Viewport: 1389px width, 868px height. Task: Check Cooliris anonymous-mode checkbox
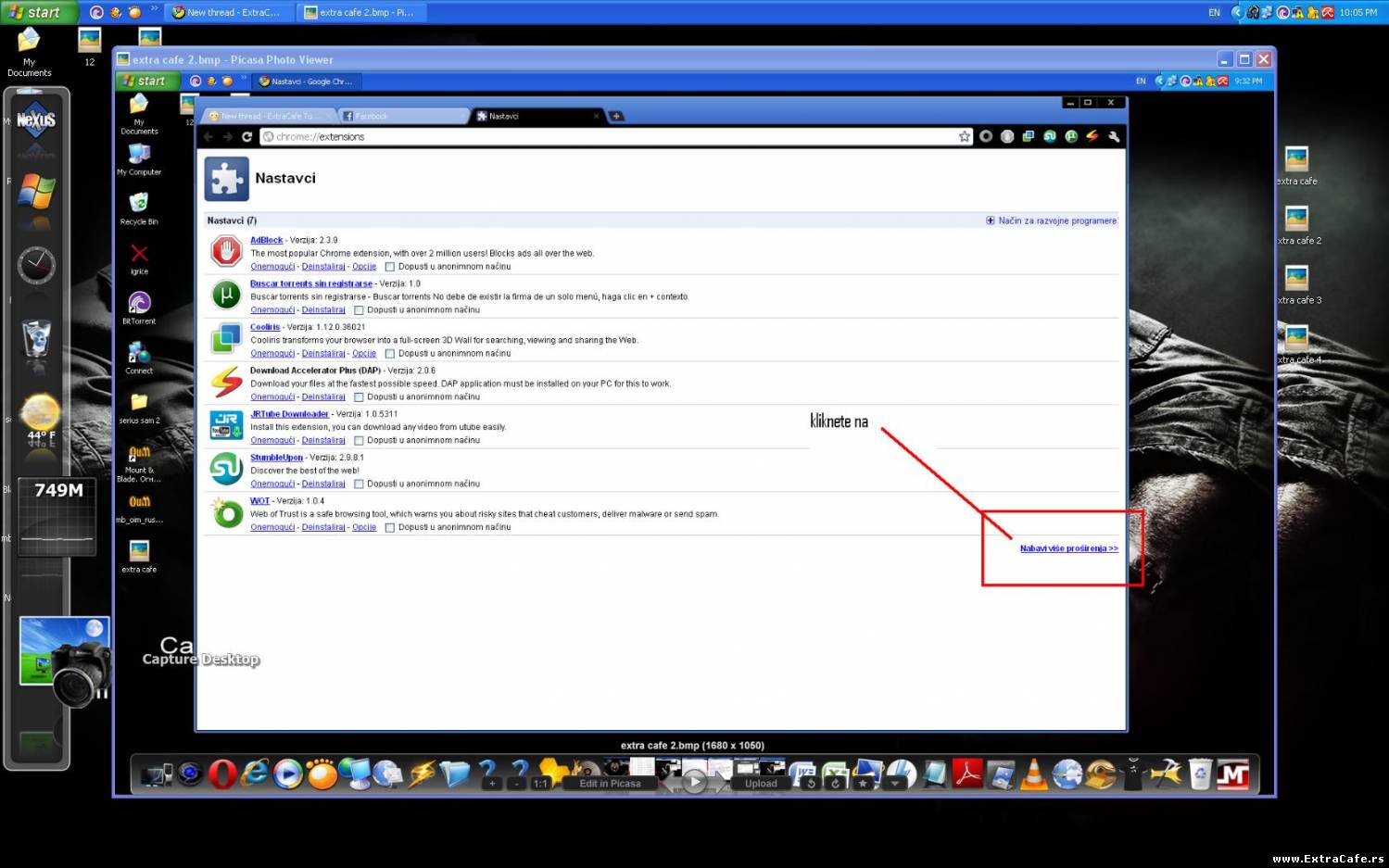(389, 354)
